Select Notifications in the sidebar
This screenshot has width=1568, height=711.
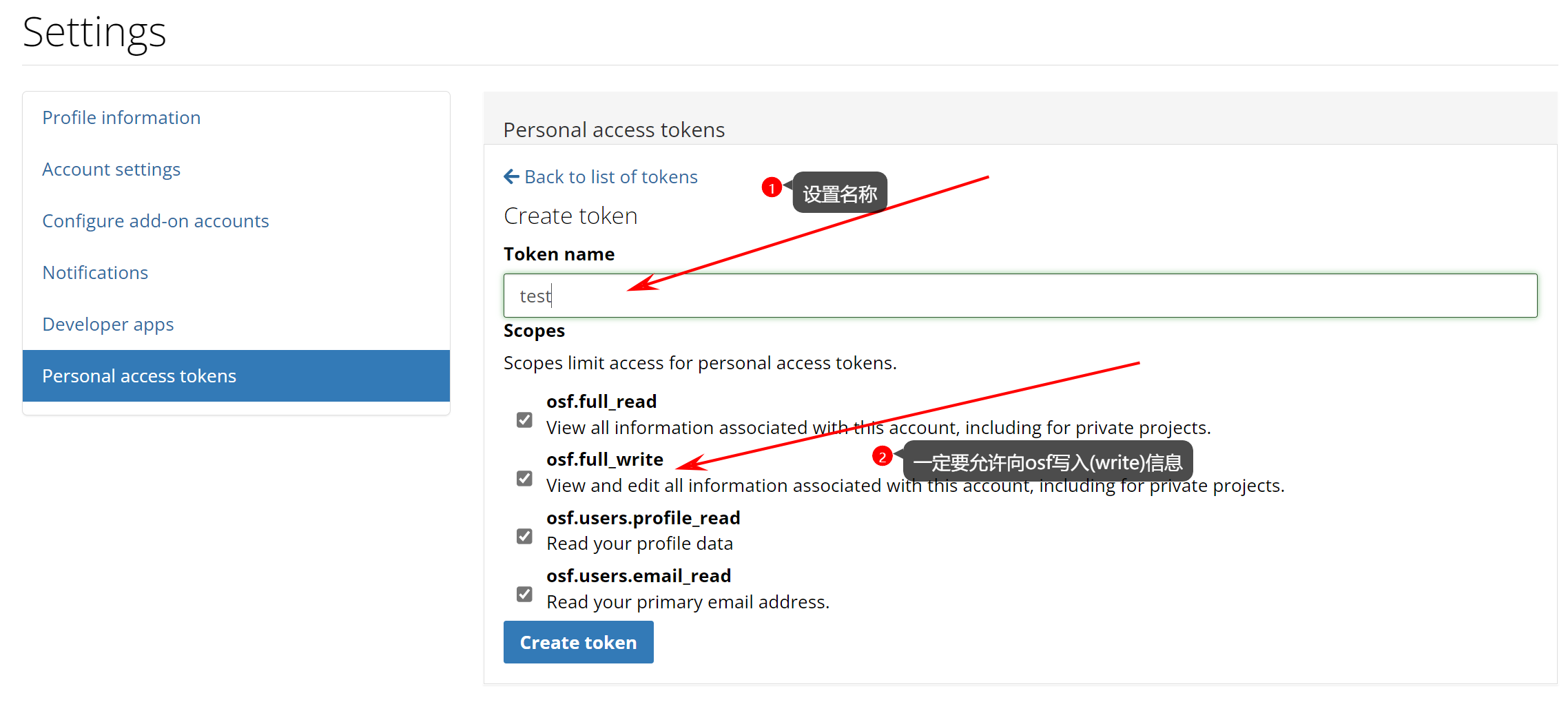click(95, 273)
